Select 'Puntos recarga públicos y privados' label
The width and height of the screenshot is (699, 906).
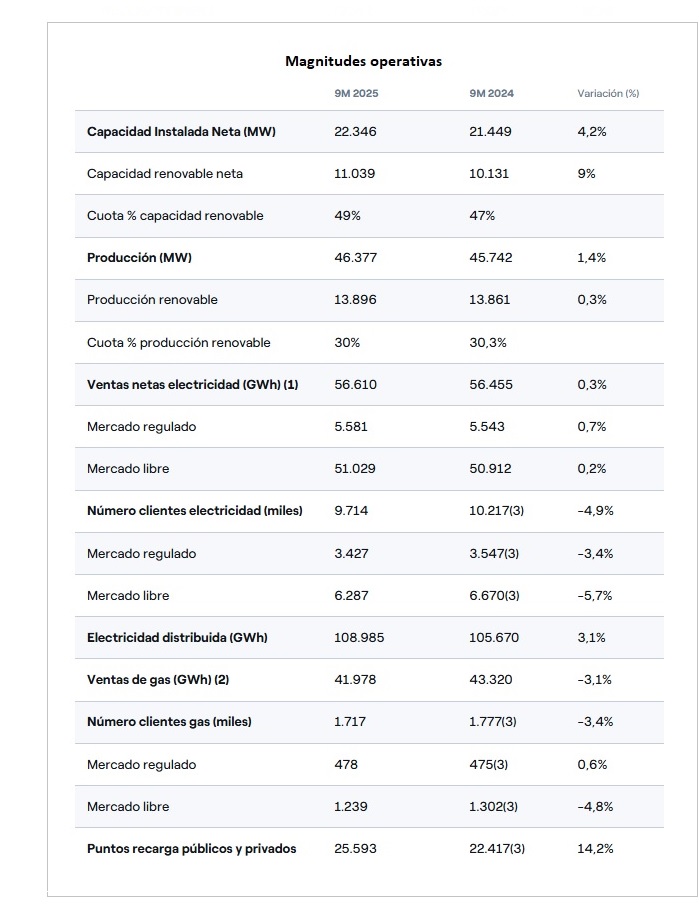(192, 849)
